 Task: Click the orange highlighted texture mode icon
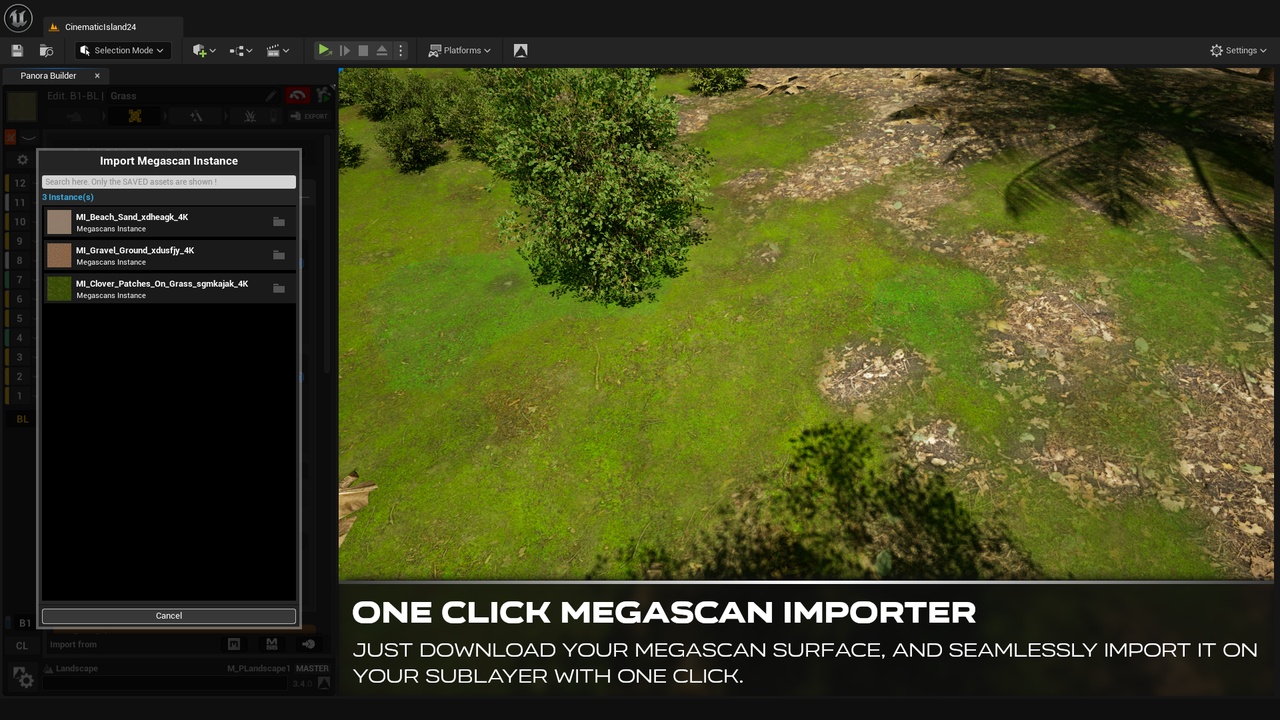134,116
